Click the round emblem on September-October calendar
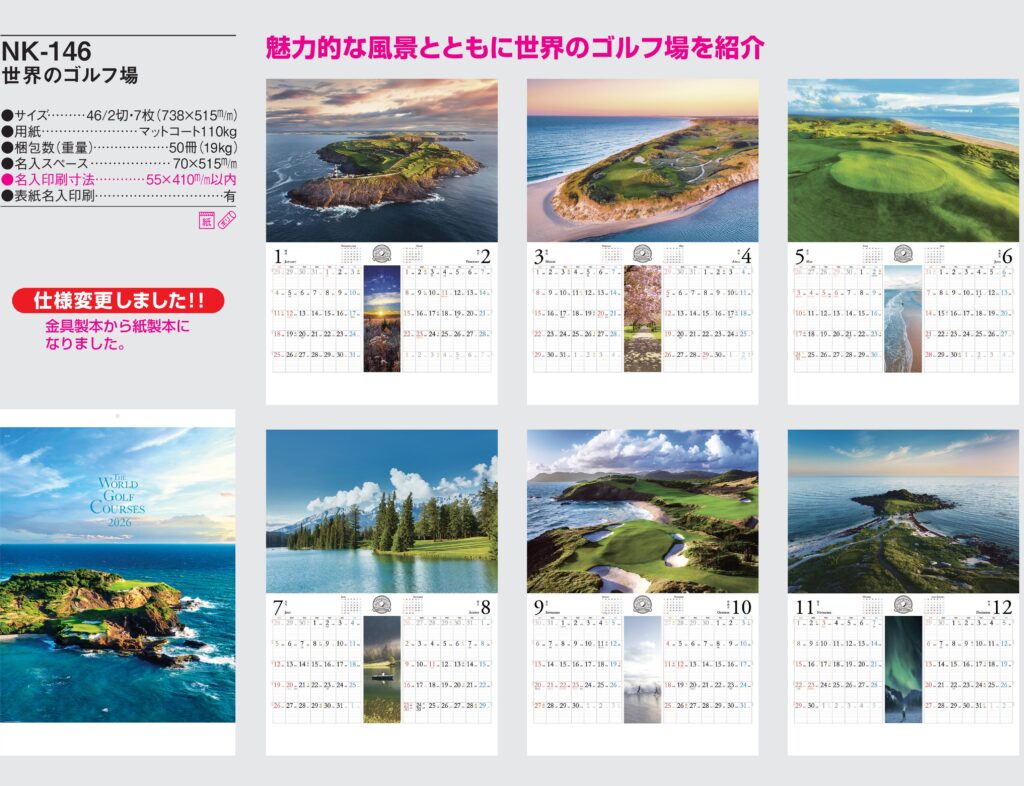 [x=642, y=604]
